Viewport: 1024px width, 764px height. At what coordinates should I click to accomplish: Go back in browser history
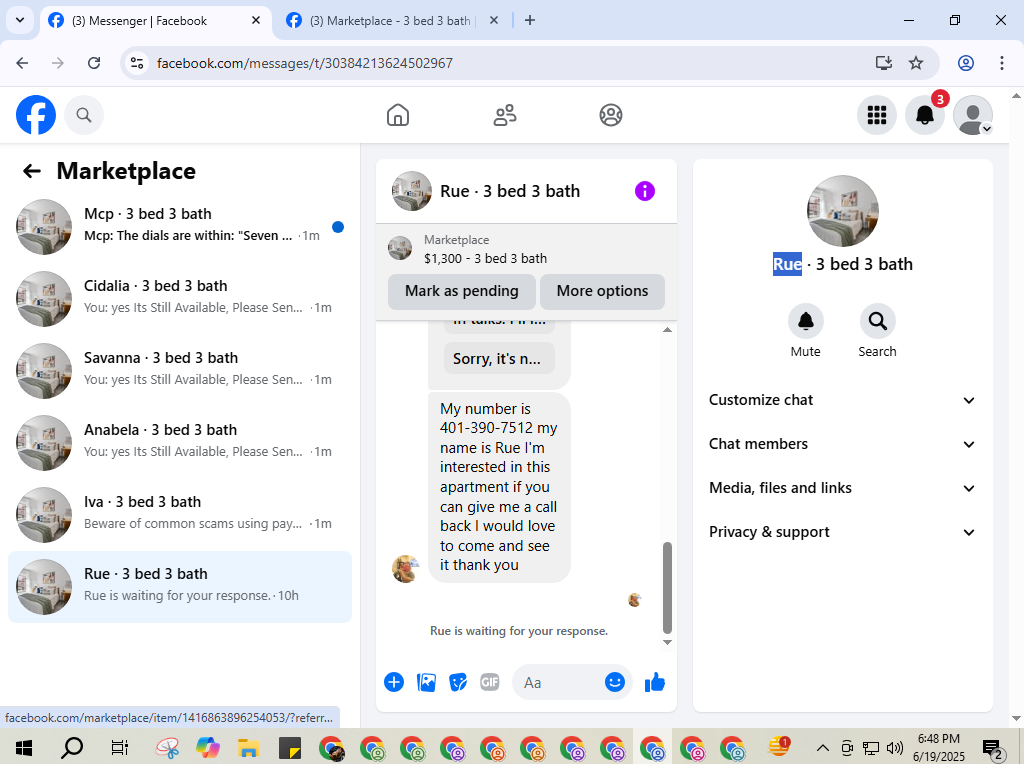22,63
